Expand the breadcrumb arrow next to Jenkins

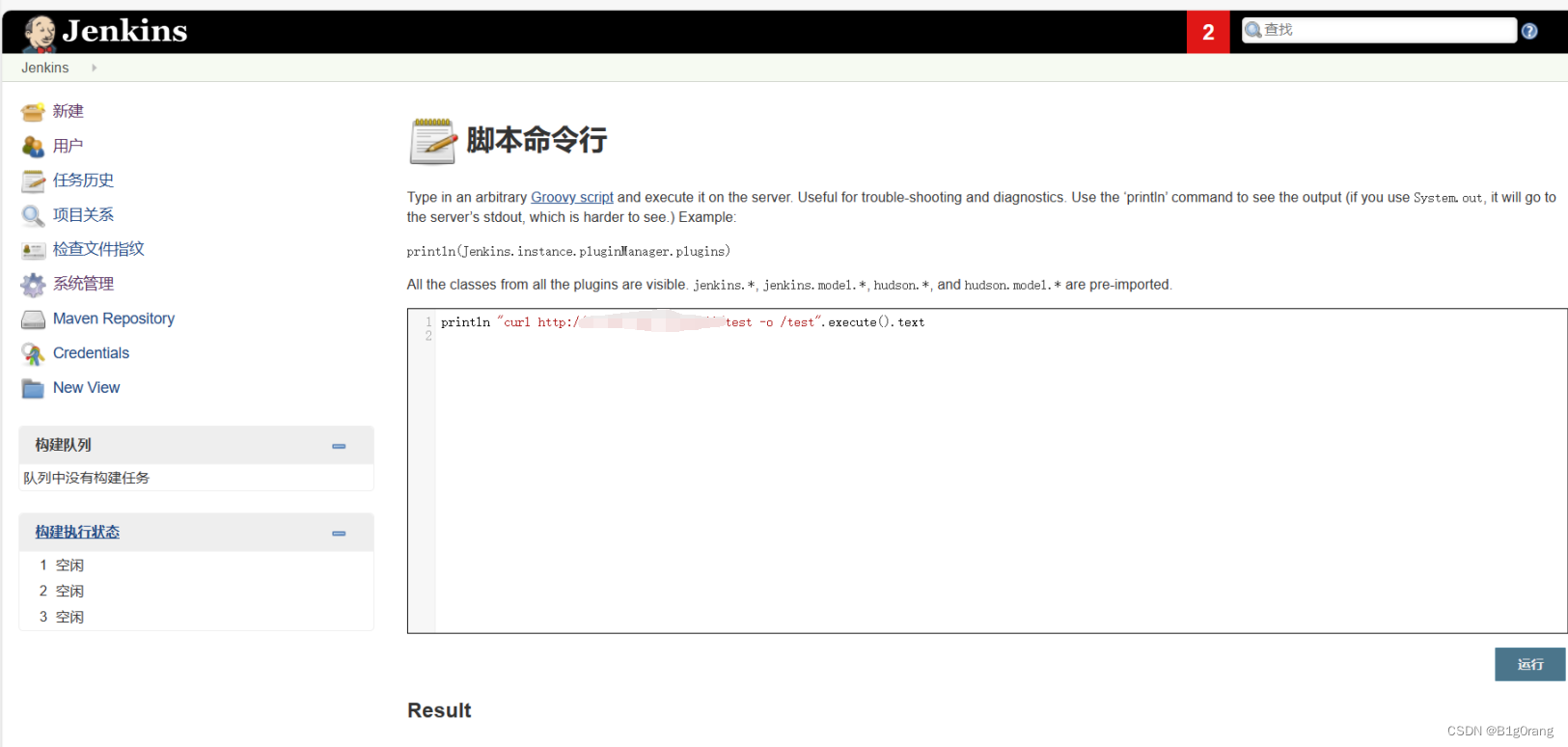tap(94, 68)
